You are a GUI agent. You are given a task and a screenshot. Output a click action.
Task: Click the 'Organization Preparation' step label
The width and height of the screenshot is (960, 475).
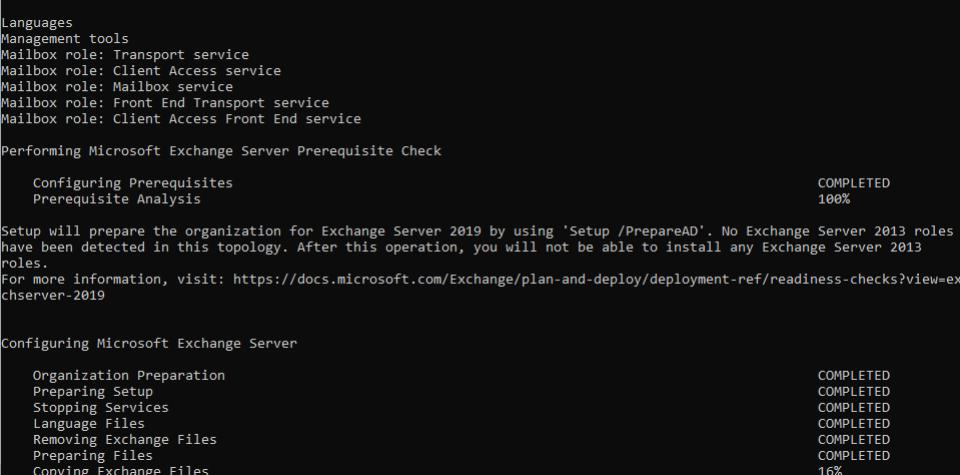[128, 375]
